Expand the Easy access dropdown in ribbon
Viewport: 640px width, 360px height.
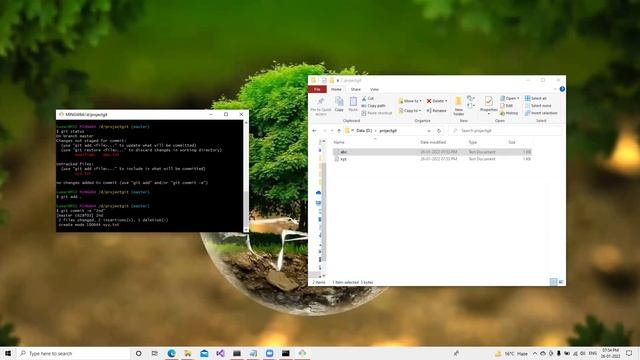(471, 106)
